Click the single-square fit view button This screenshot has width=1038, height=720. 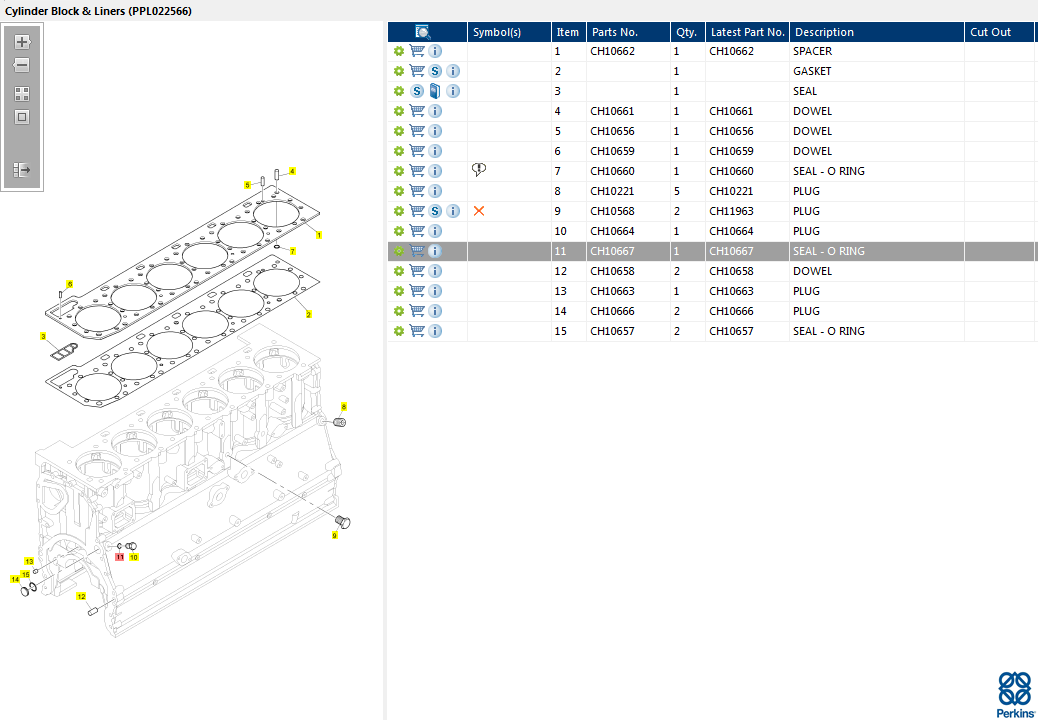click(x=22, y=117)
